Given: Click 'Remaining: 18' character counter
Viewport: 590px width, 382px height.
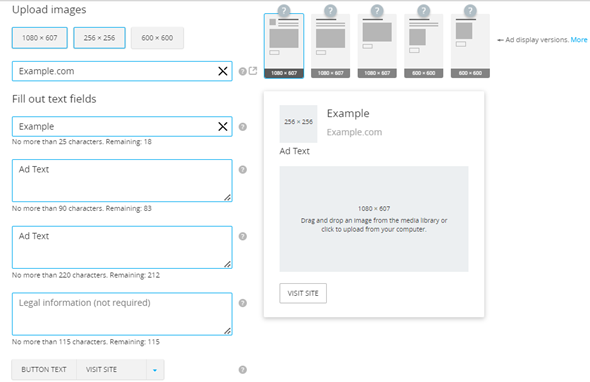Looking at the screenshot, I should pyautogui.click(x=129, y=142).
